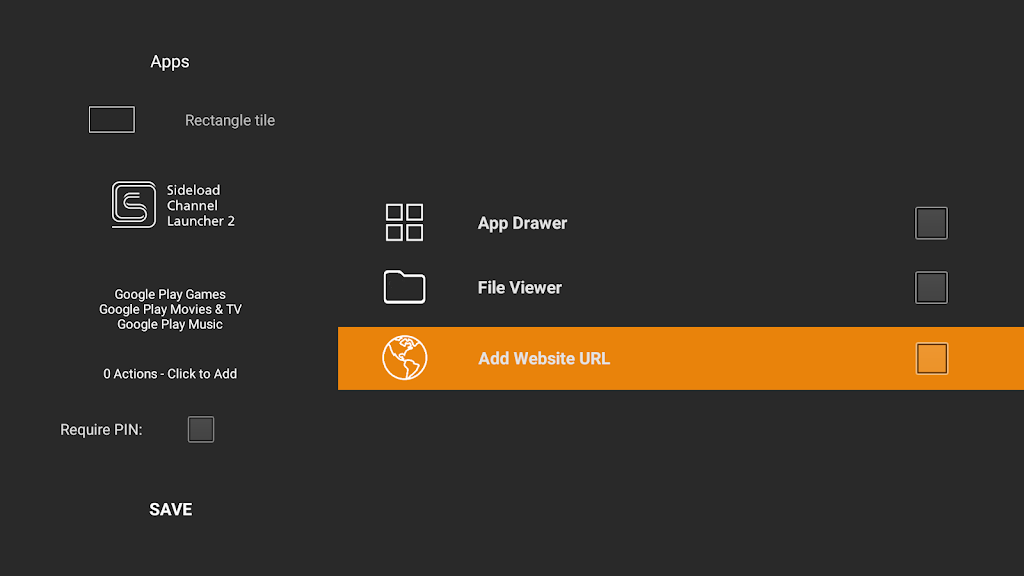Image resolution: width=1024 pixels, height=576 pixels.
Task: Click the File Viewer folder icon
Action: (x=404, y=287)
